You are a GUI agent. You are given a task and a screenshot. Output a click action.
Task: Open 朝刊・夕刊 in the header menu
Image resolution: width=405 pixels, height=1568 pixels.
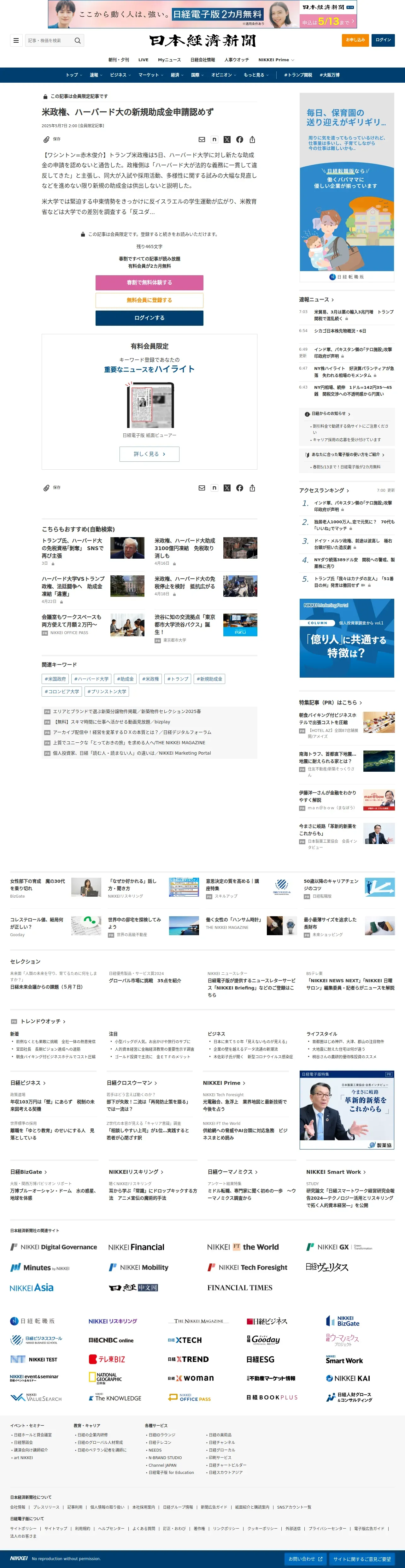click(119, 60)
